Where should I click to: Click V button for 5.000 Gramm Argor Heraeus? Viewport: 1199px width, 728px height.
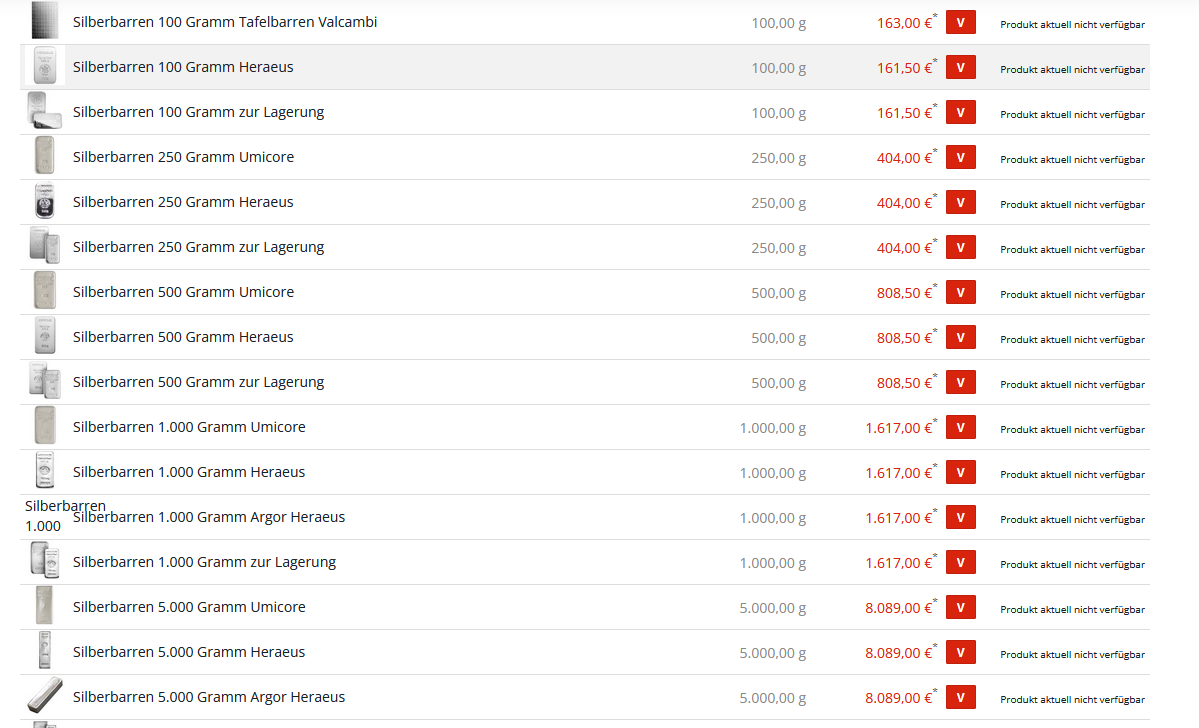coord(960,697)
